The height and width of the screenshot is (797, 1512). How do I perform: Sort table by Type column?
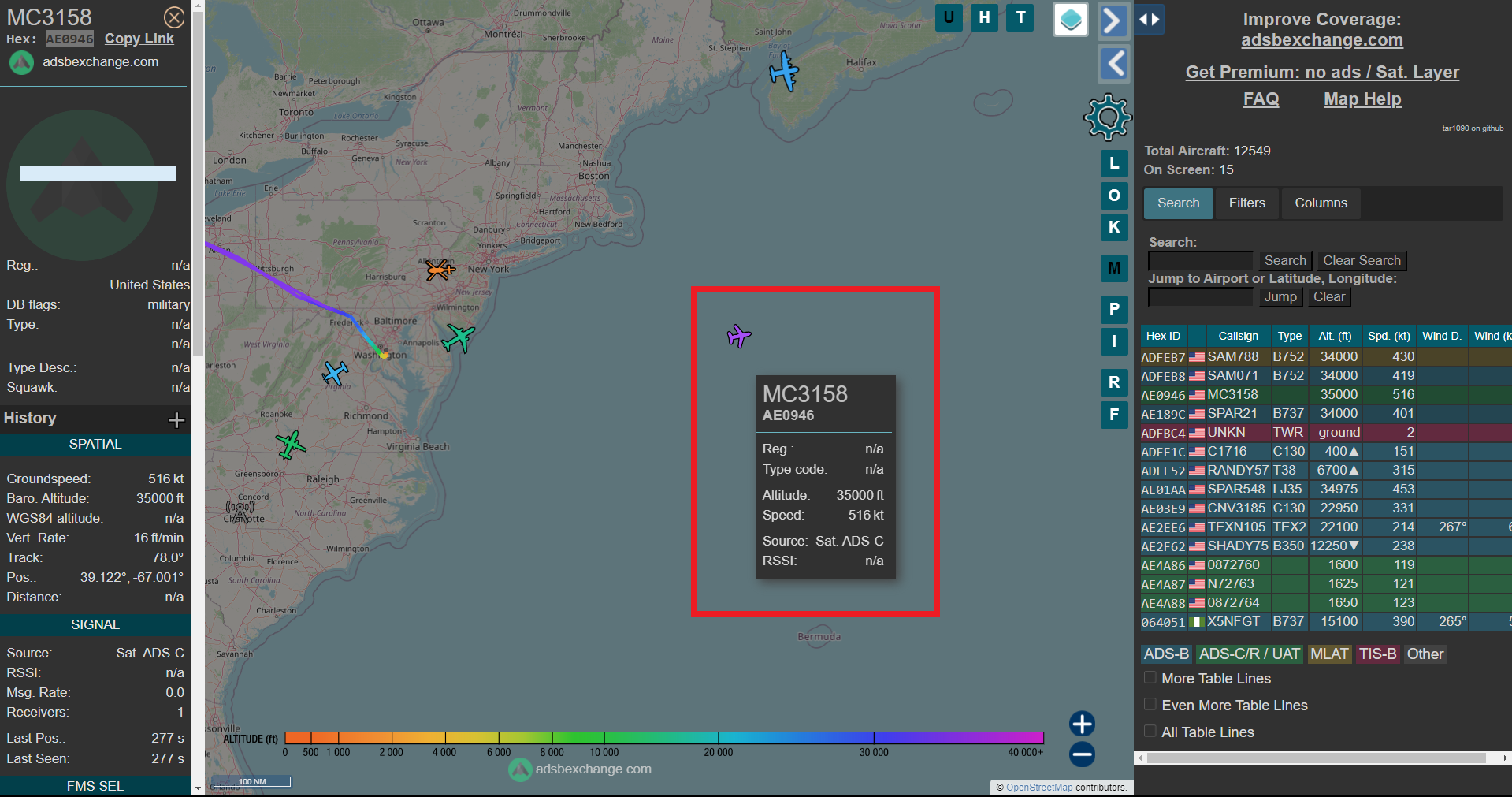1289,337
